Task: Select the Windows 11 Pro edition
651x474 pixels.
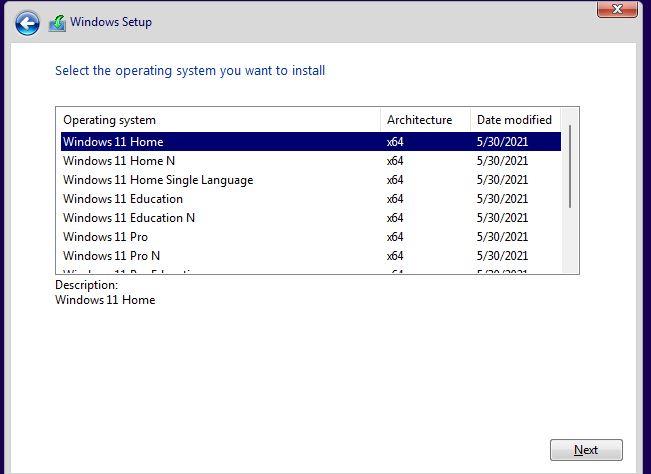Action: pos(311,237)
